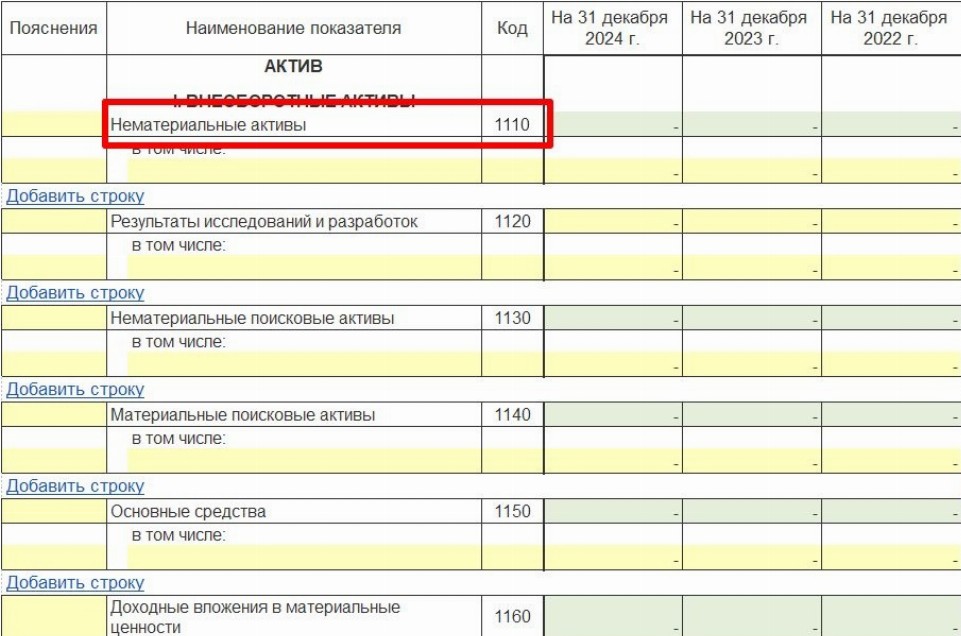The height and width of the screenshot is (636, 961).
Task: Select the 'Результаты исследований и разработок' row label
Action: tap(264, 222)
